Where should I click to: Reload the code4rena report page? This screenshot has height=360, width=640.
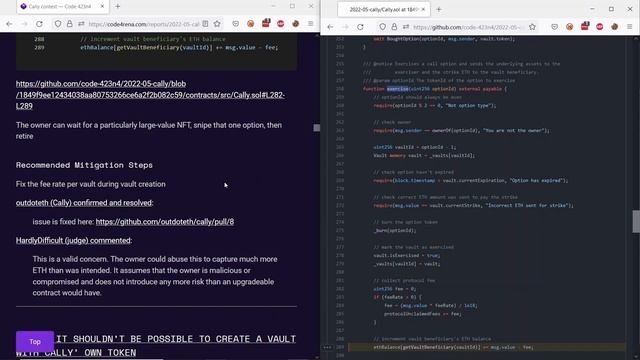pos(39,24)
